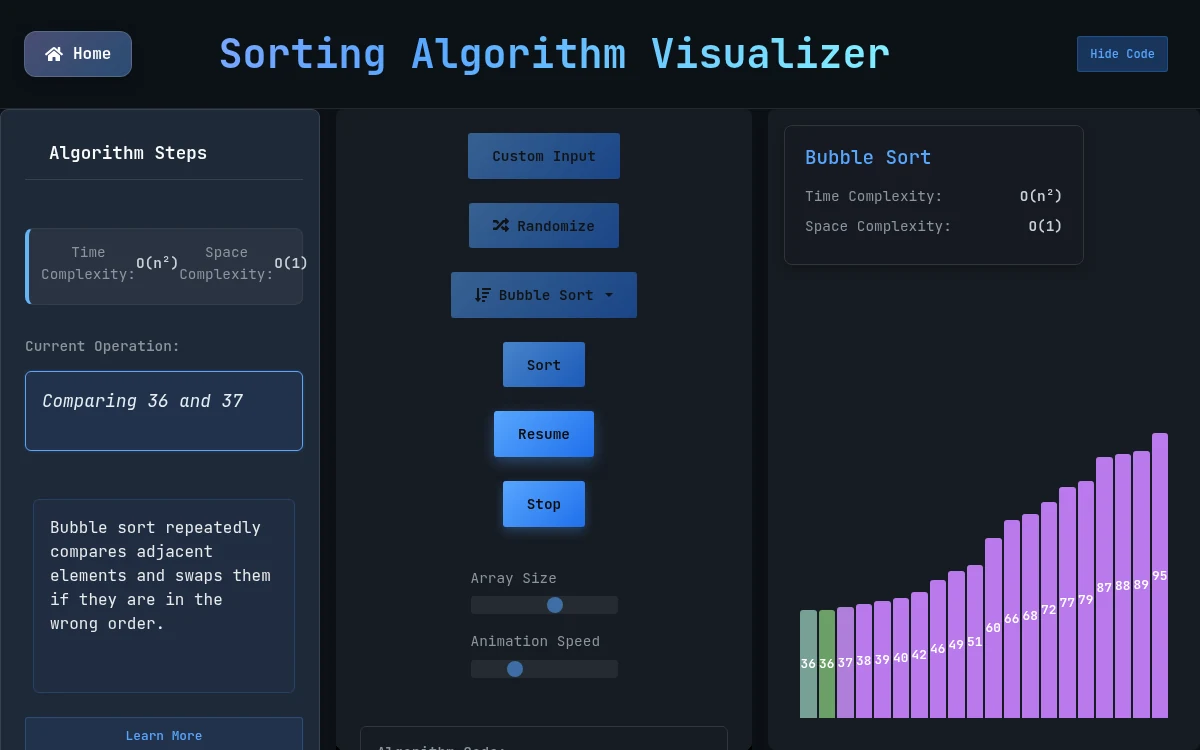
Task: Resume the paused sorting animation
Action: point(544,434)
